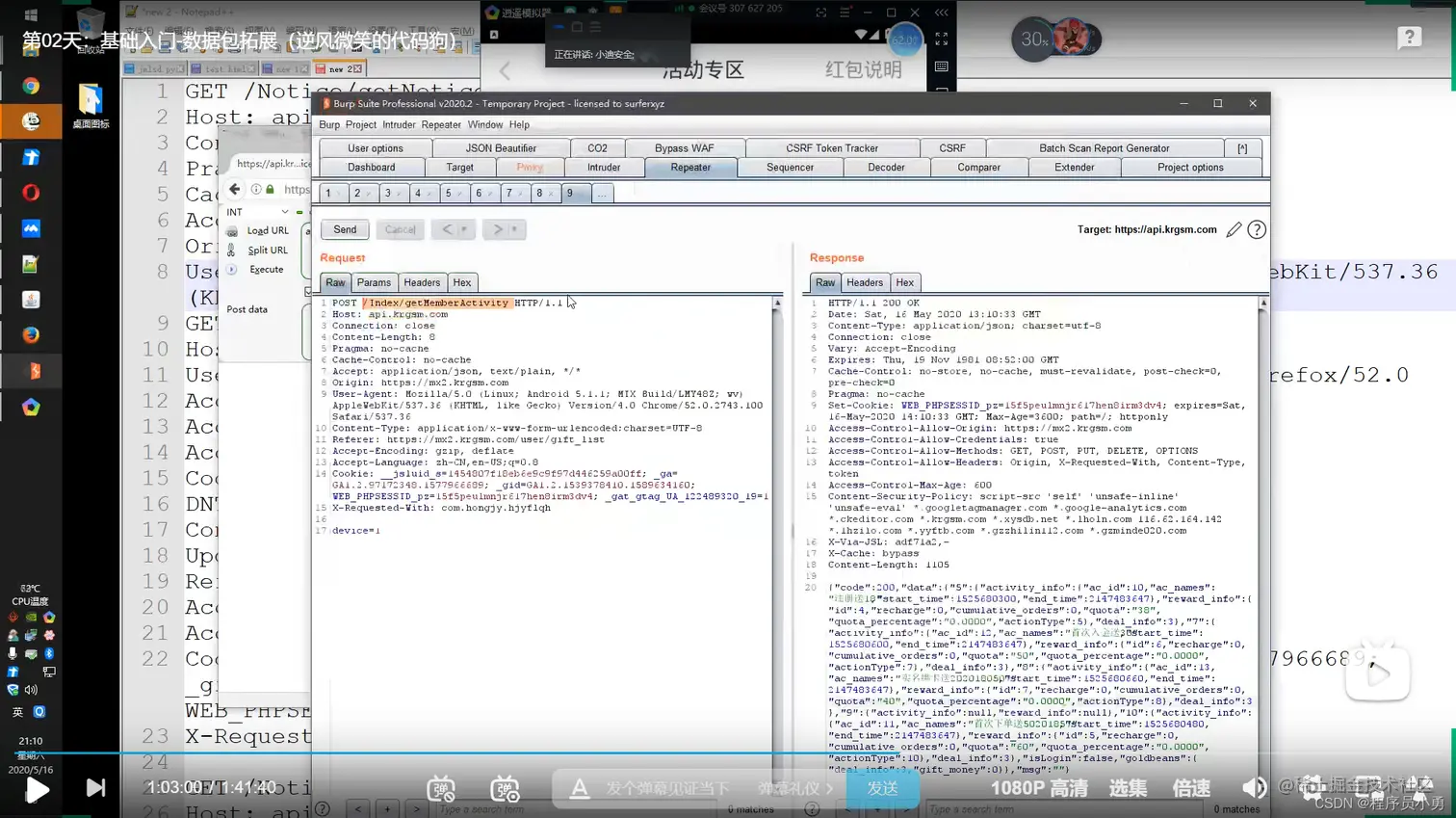The height and width of the screenshot is (818, 1456).
Task: Open the INT dropdown in HackBar
Action: (257, 212)
